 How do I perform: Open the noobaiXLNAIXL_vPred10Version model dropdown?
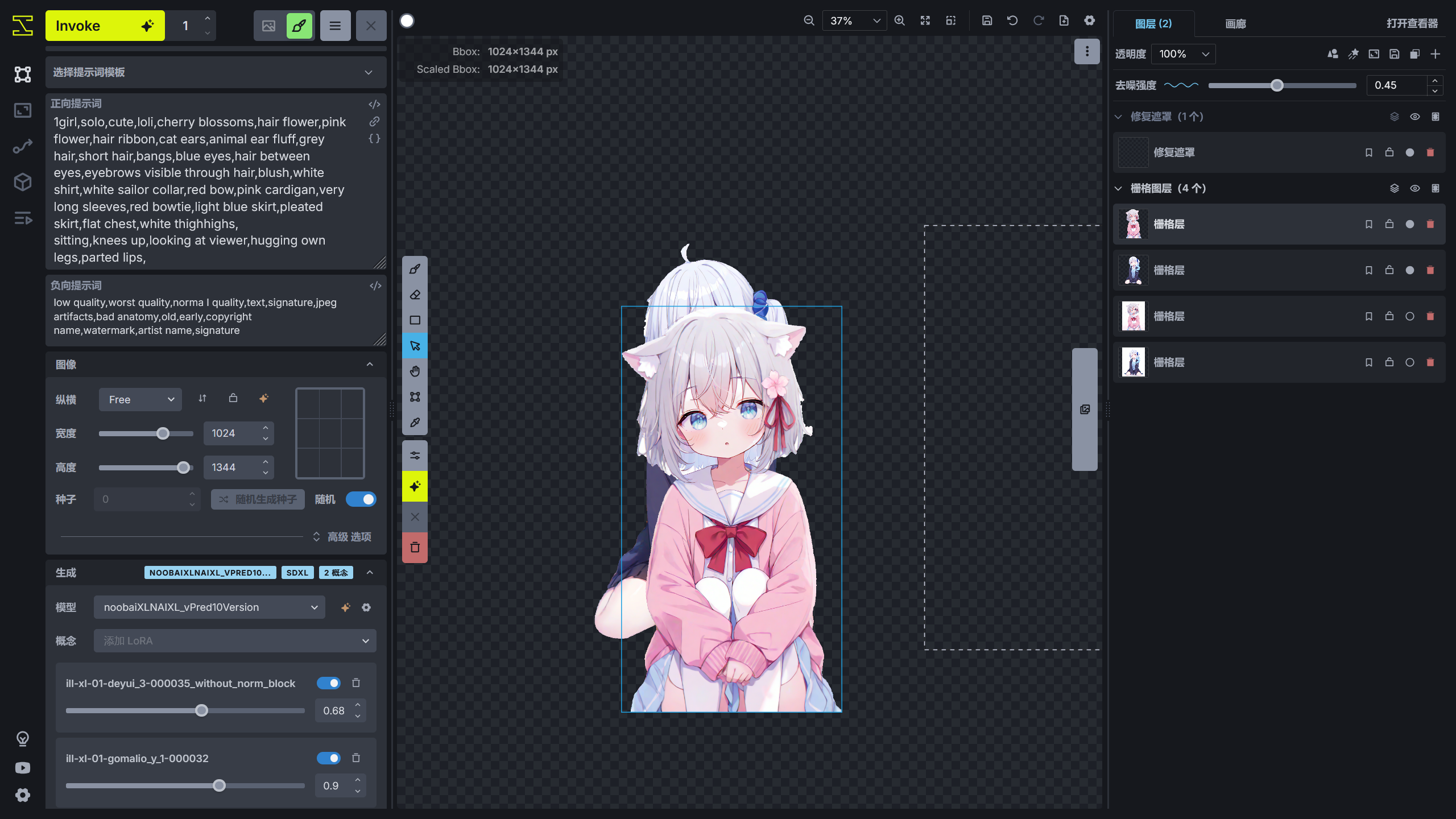tap(209, 607)
